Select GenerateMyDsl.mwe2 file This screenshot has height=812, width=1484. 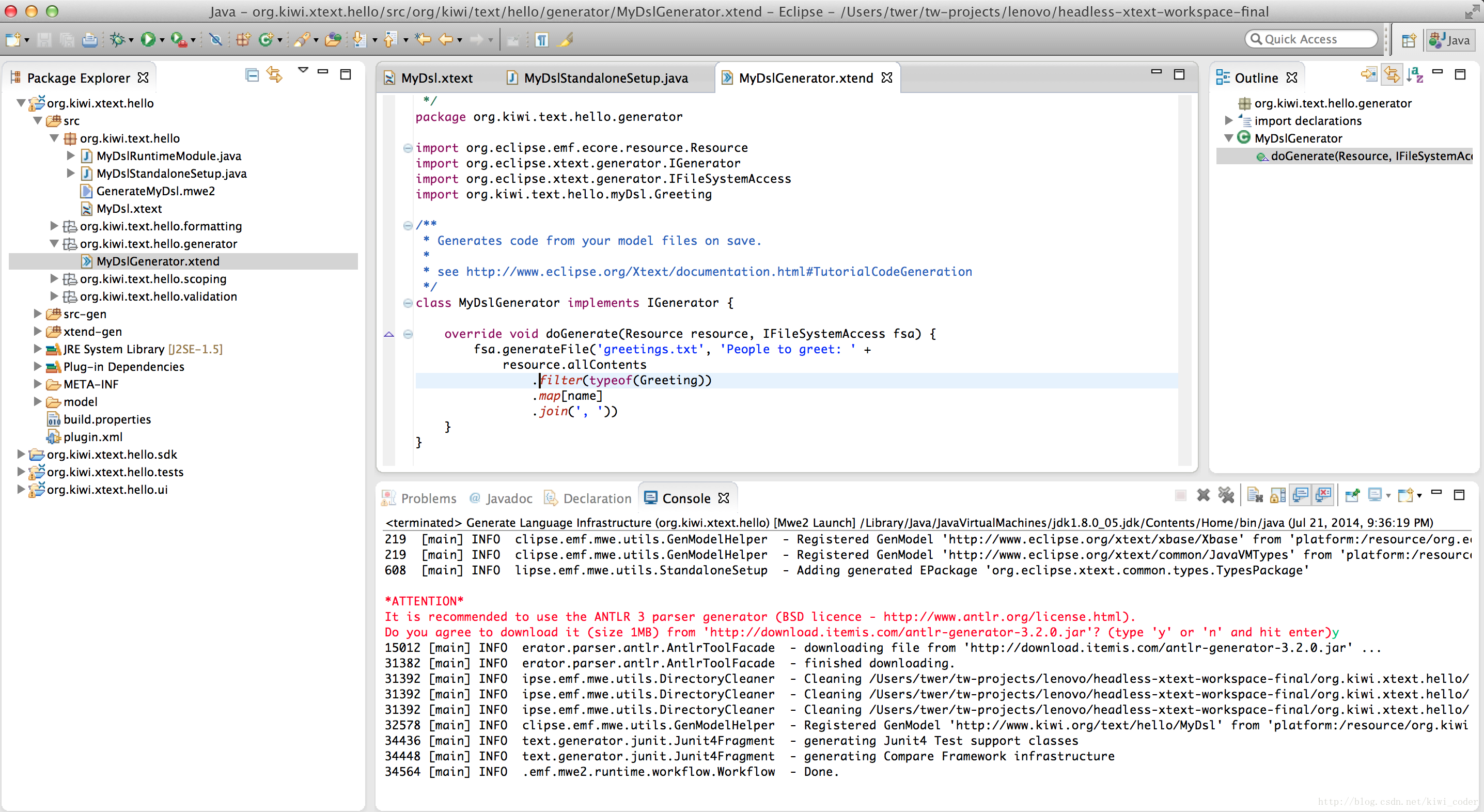click(155, 191)
